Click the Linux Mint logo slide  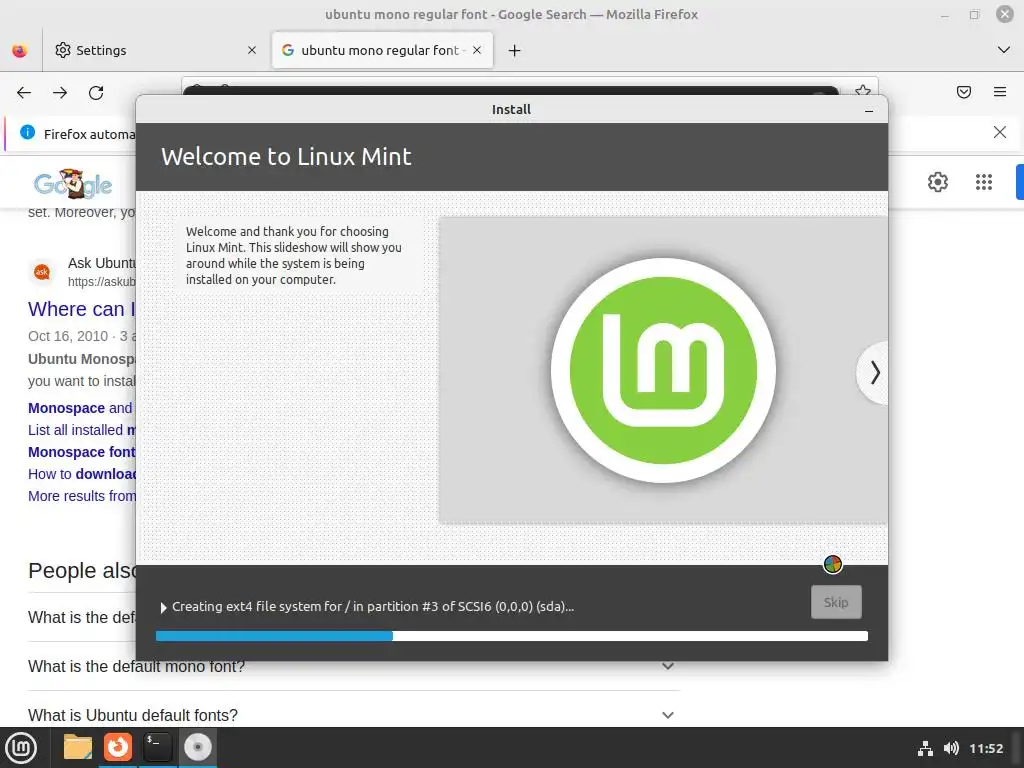point(663,370)
